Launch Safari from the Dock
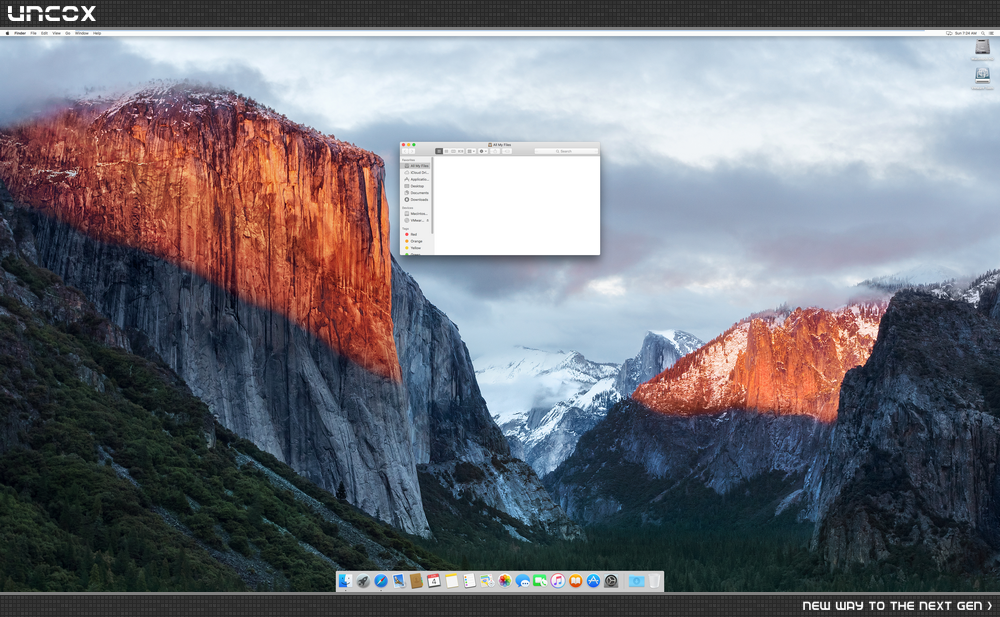Image resolution: width=1000 pixels, height=617 pixels. point(381,581)
